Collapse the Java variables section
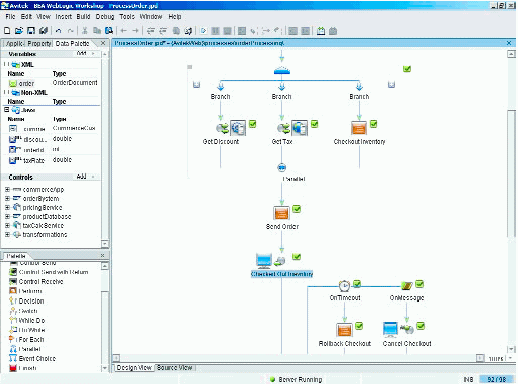 click(7, 110)
